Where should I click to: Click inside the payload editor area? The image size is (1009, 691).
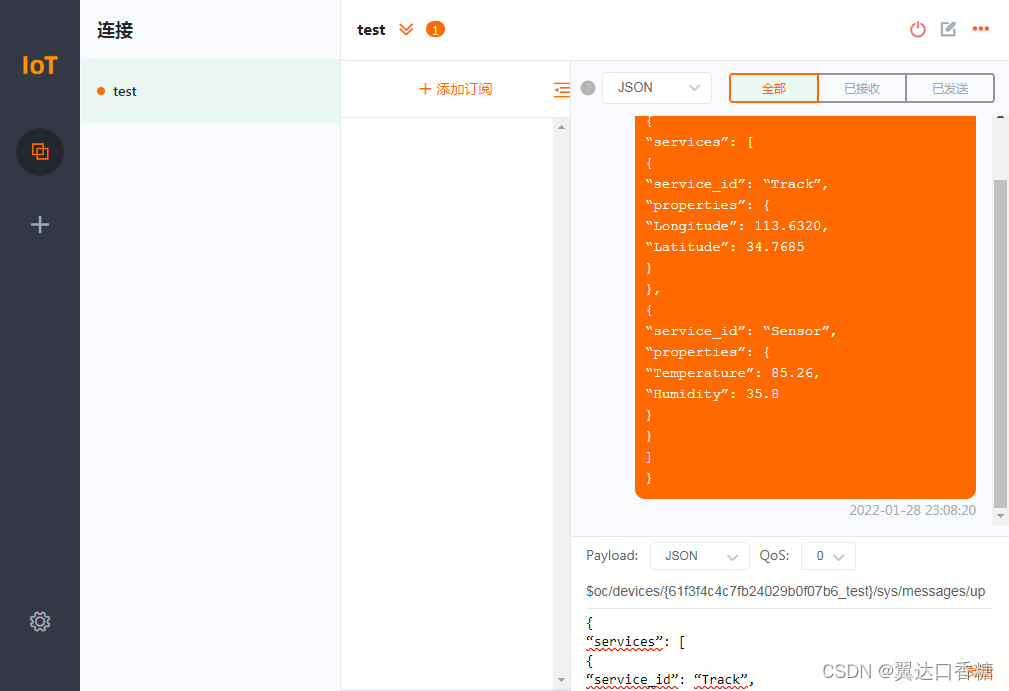point(789,651)
